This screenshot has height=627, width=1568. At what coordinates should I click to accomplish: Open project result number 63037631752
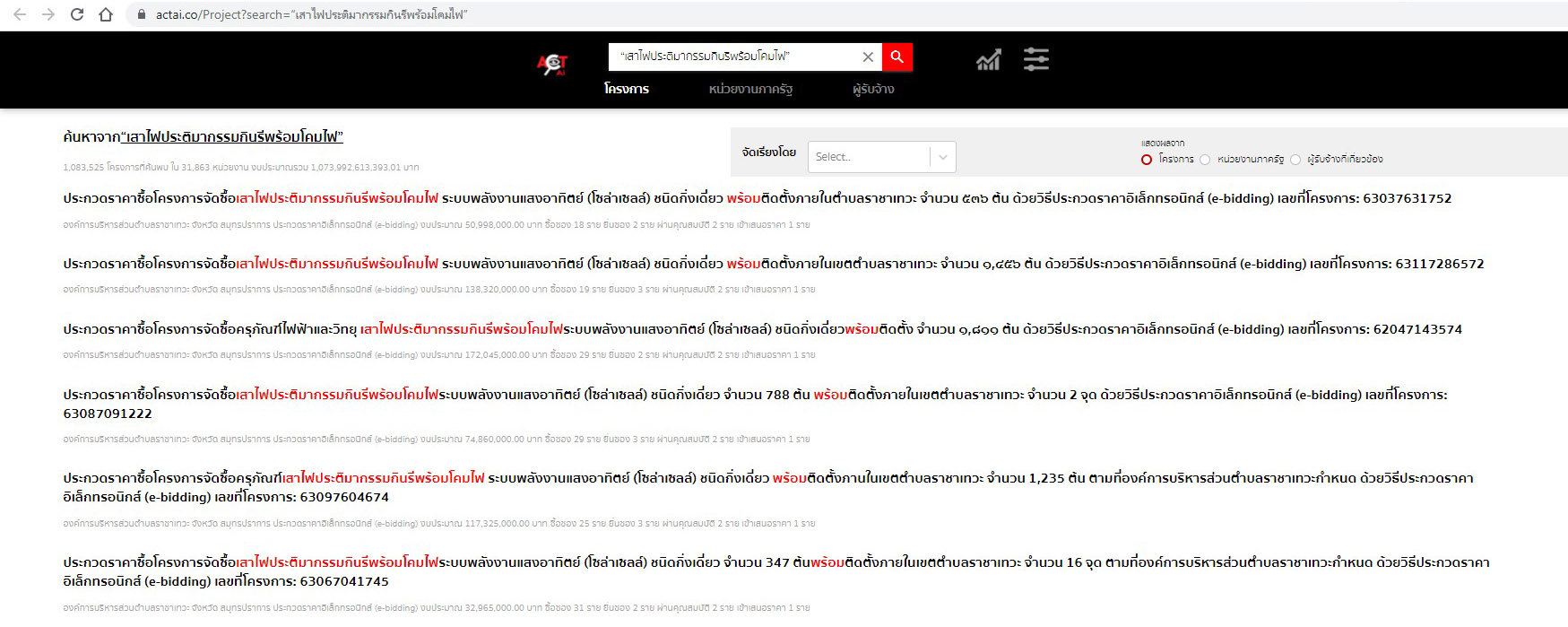click(x=757, y=198)
